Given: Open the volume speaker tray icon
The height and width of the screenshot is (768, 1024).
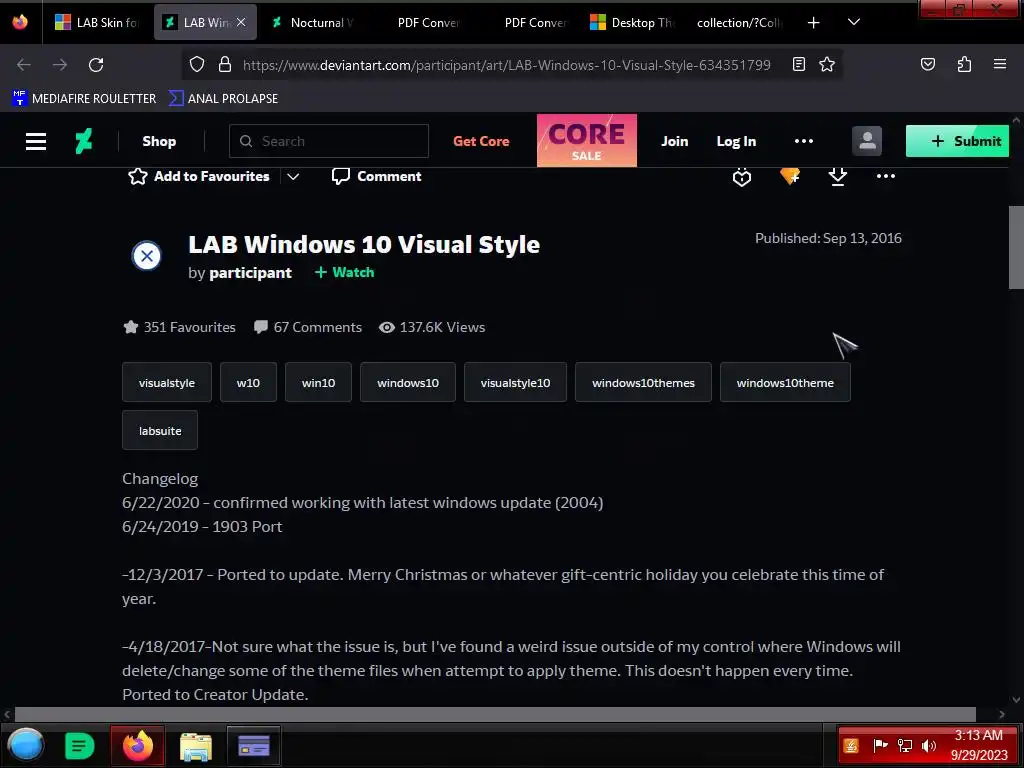Looking at the screenshot, I should coord(928,746).
